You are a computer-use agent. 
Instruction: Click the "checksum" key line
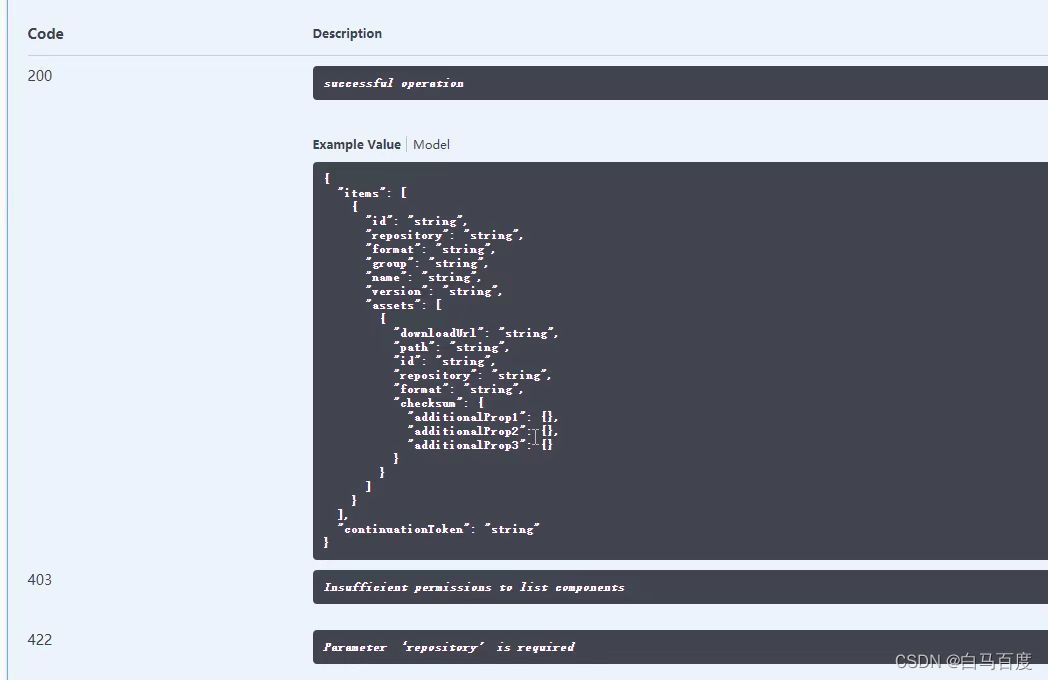click(438, 403)
